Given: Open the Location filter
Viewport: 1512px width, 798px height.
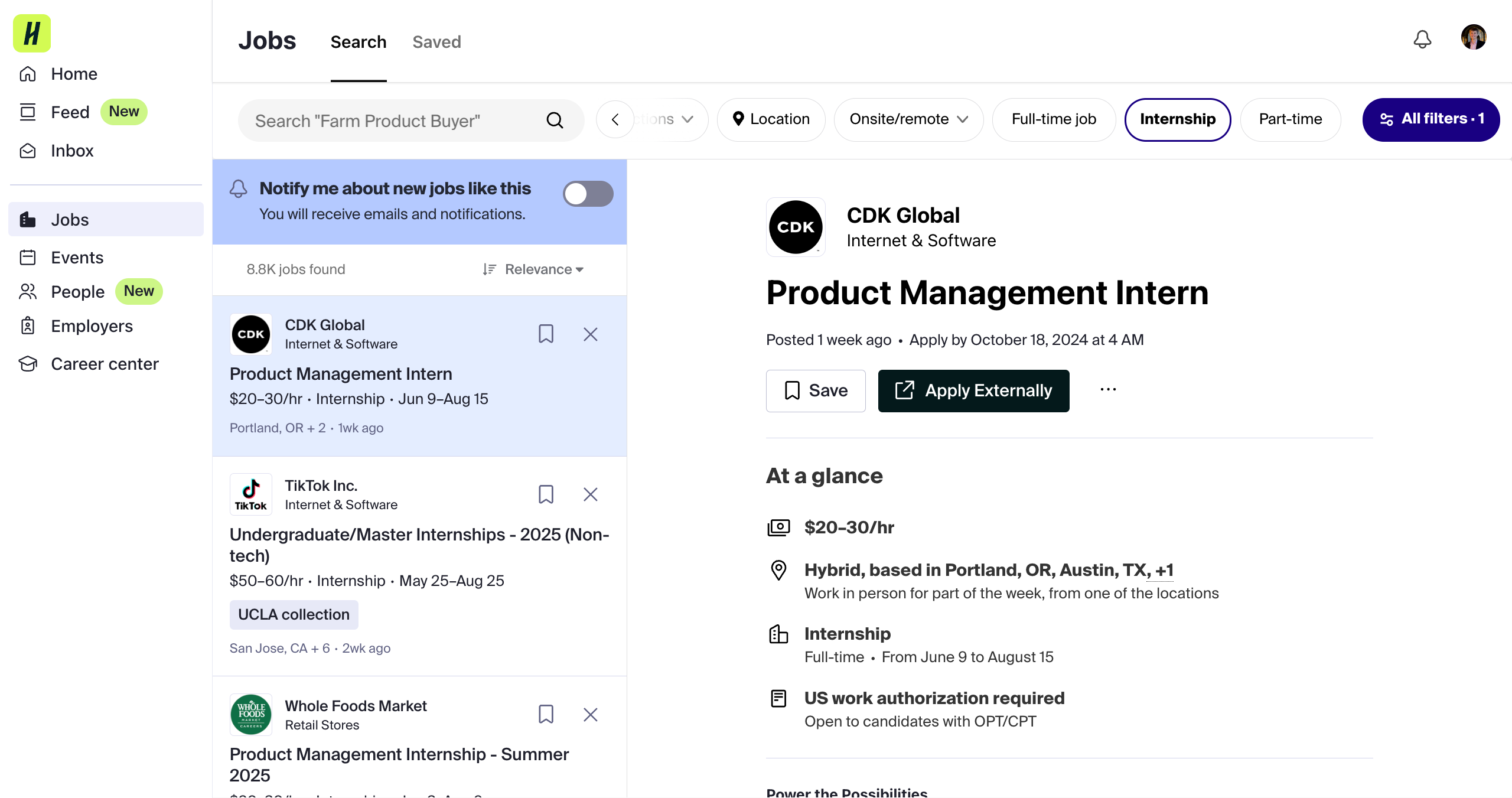Looking at the screenshot, I should [771, 119].
